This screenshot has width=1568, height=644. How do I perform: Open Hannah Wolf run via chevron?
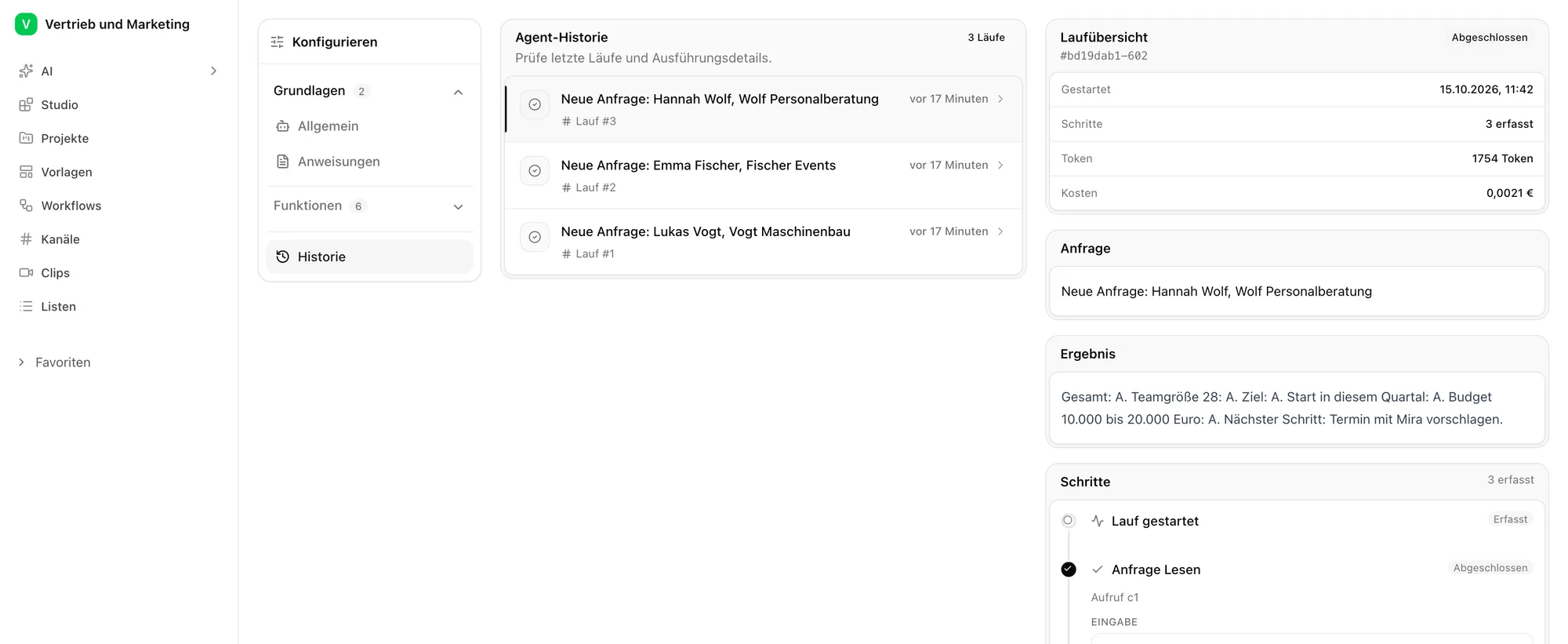tap(1000, 99)
